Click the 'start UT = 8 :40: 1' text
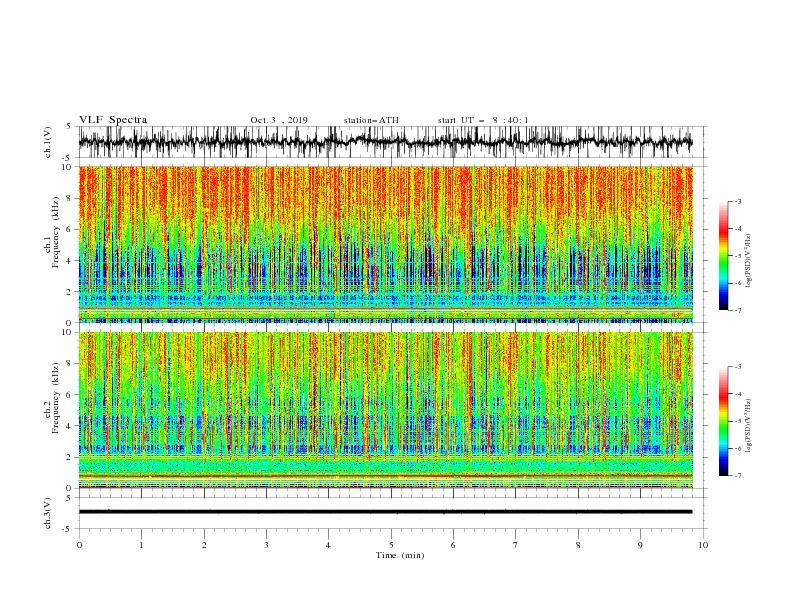The height and width of the screenshot is (612, 792). coord(483,120)
